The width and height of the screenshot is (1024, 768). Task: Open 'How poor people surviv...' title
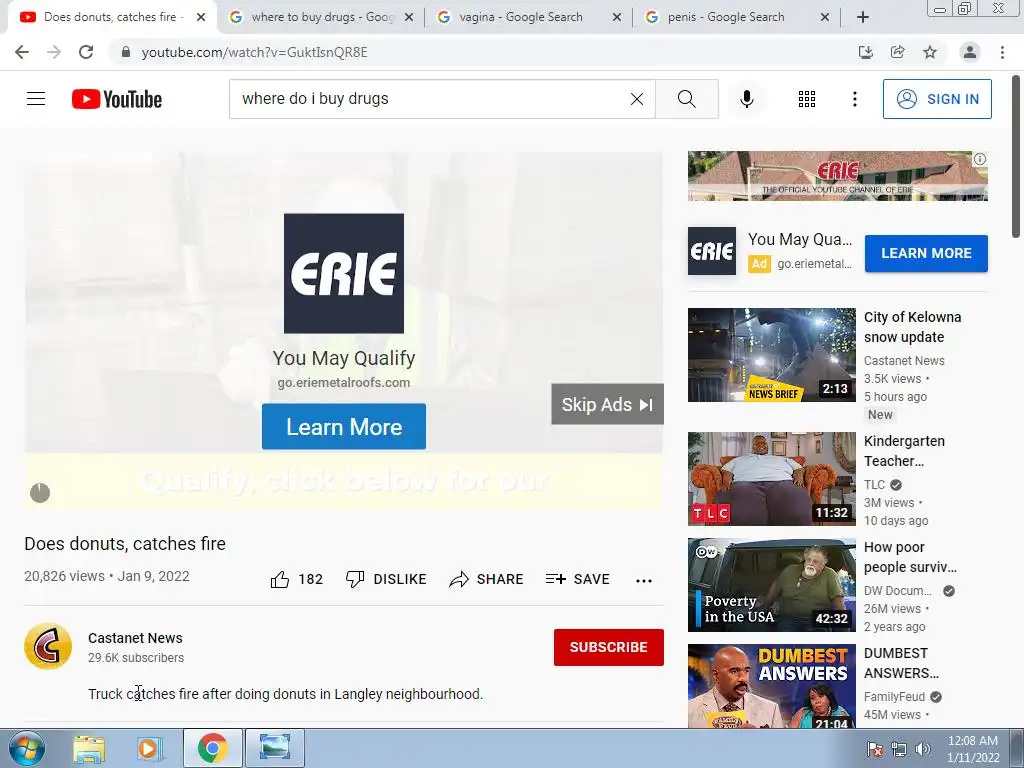pyautogui.click(x=910, y=557)
